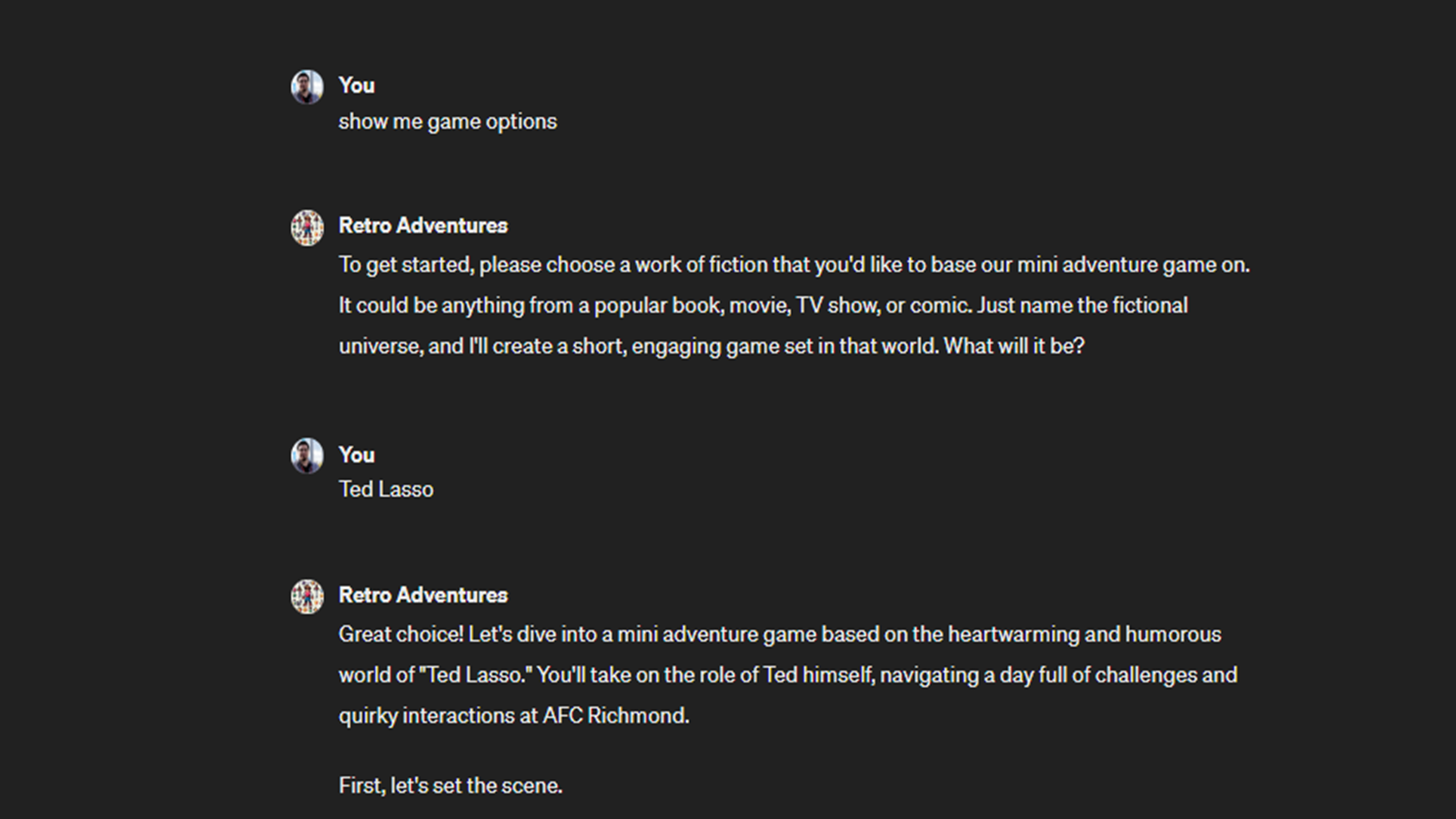Click the user avatar beside "show me game options"
Image resolution: width=1456 pixels, height=819 pixels.
pyautogui.click(x=307, y=87)
